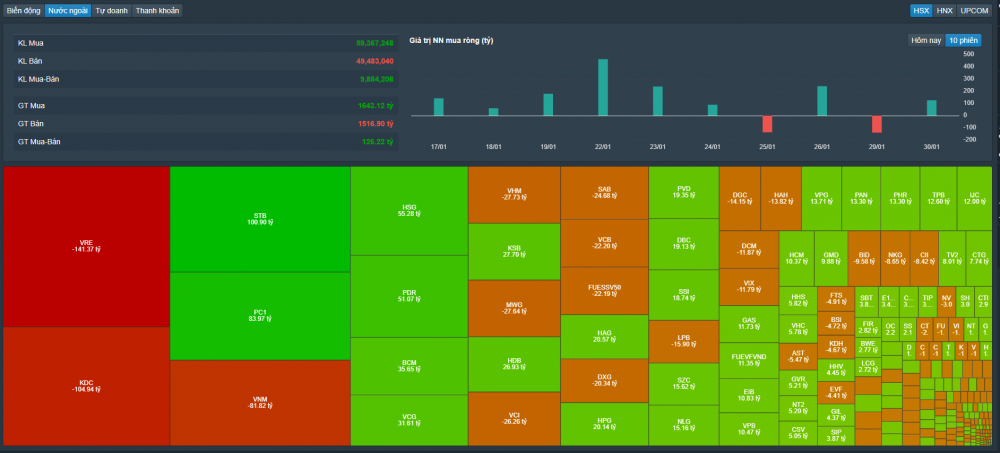Image resolution: width=1000 pixels, height=453 pixels.
Task: Click the HPG treemap tile
Action: tap(605, 424)
